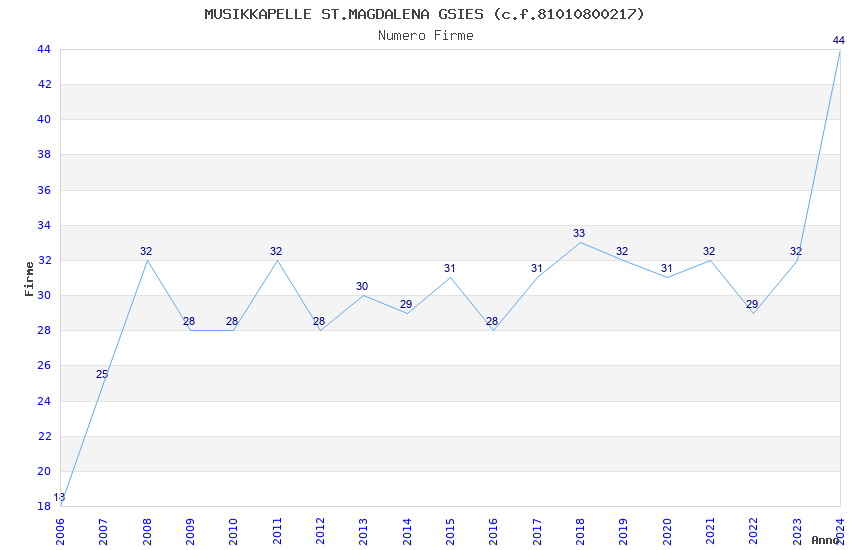Image resolution: width=850 pixels, height=550 pixels.
Task: Click the 2018 year label on x-axis
Action: pyautogui.click(x=580, y=531)
